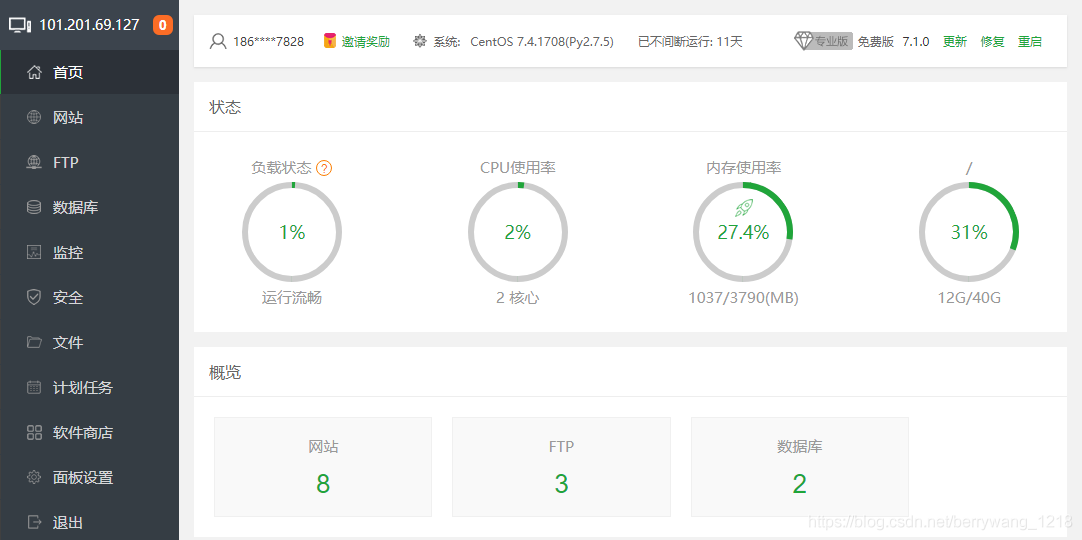Click the 首页 home icon in sidebar
Viewport: 1082px width, 540px height.
click(x=34, y=72)
